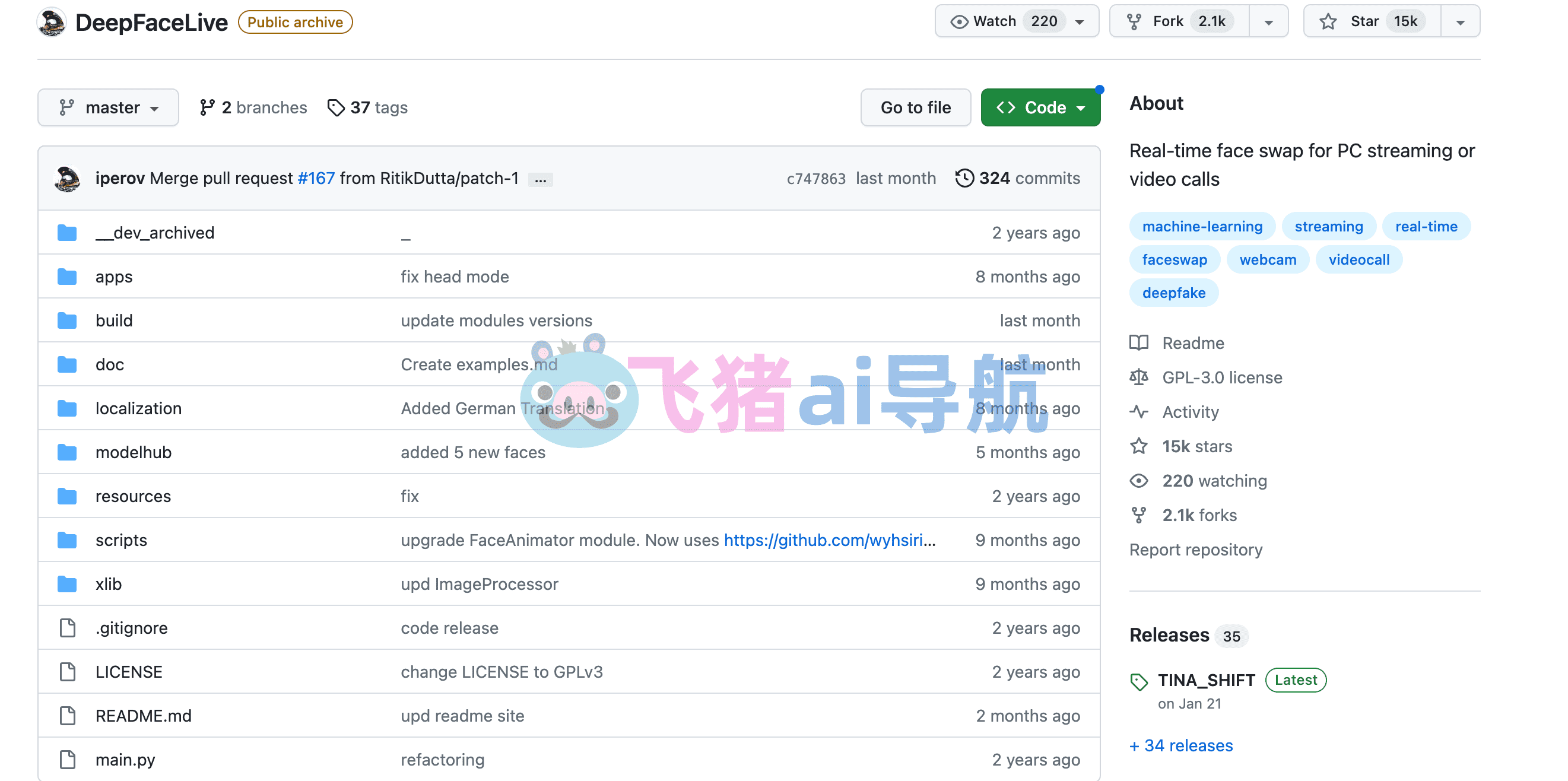
Task: Expand the green Code dropdown button
Action: point(1040,108)
